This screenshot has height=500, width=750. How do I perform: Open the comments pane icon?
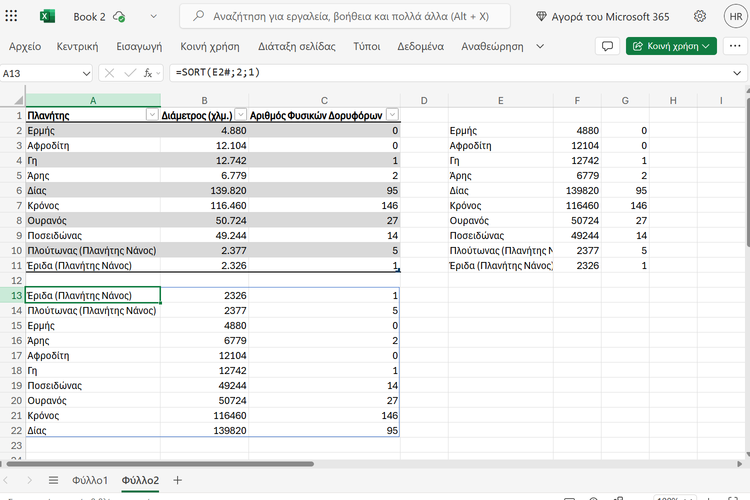(x=606, y=46)
